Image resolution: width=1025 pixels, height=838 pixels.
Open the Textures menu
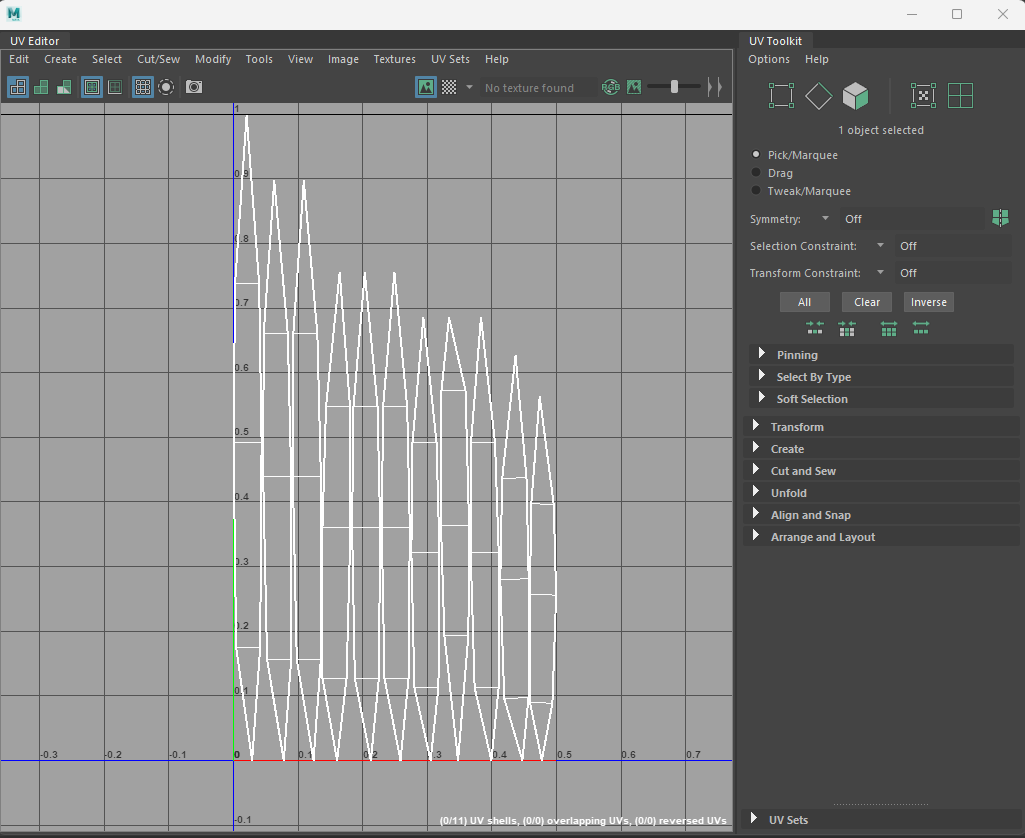pyautogui.click(x=394, y=59)
